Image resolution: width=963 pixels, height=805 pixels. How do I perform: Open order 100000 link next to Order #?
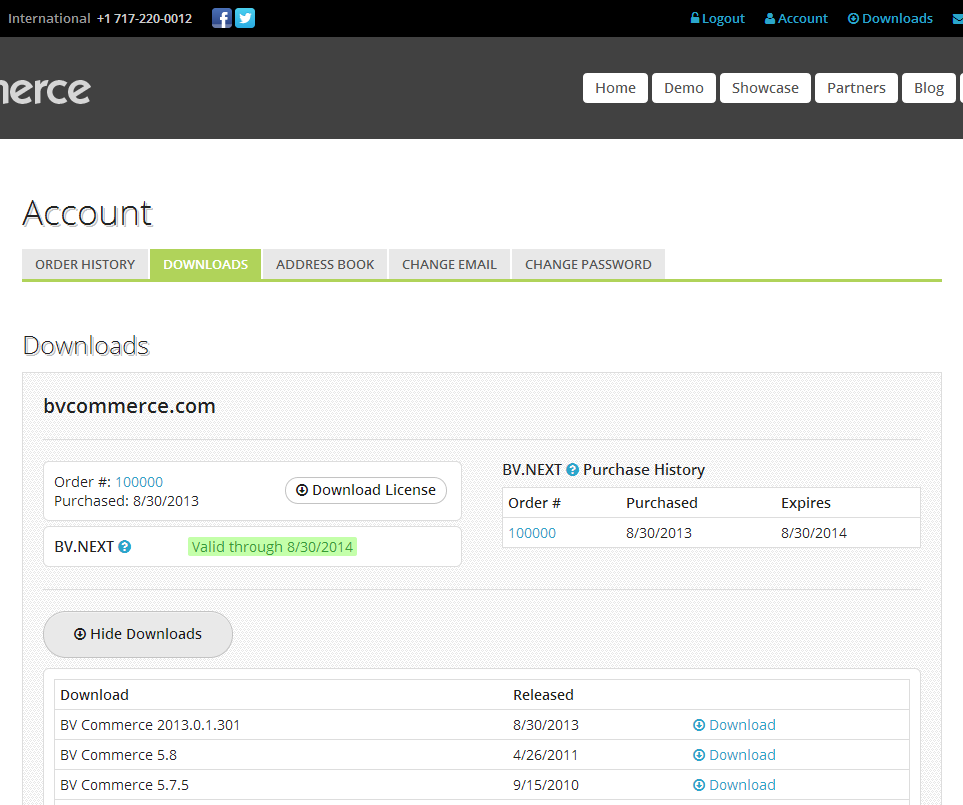coord(139,482)
